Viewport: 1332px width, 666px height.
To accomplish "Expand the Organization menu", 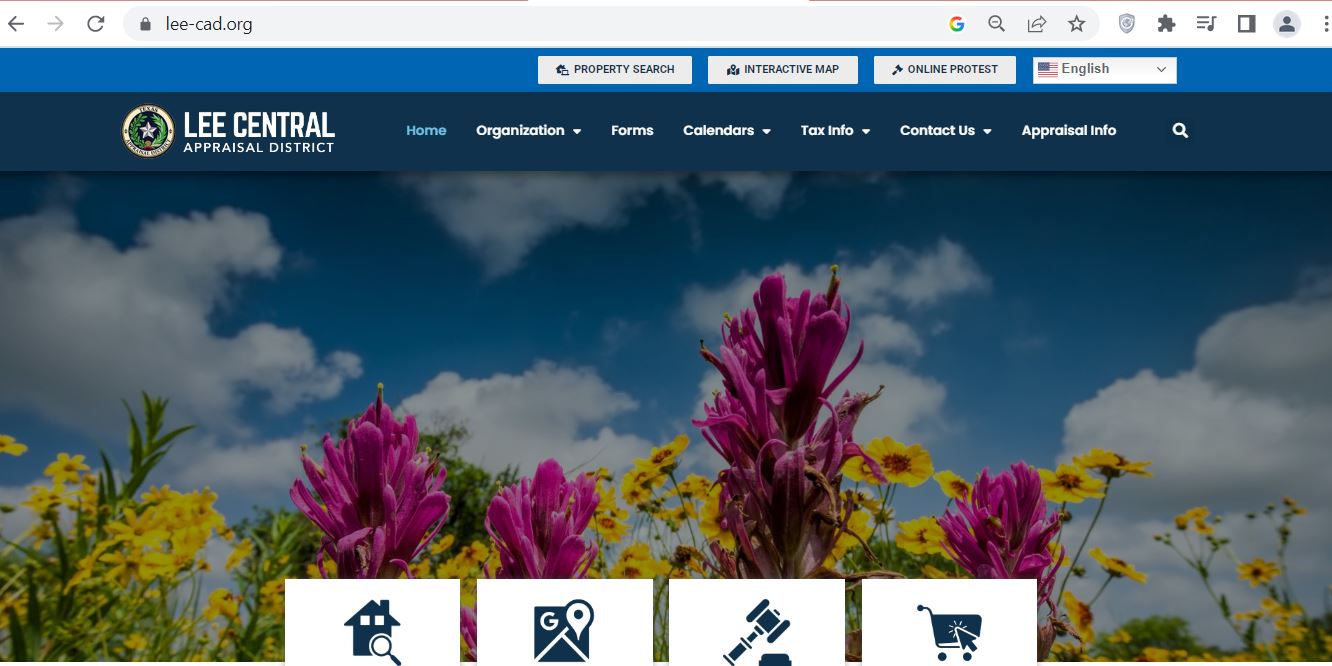I will point(528,131).
